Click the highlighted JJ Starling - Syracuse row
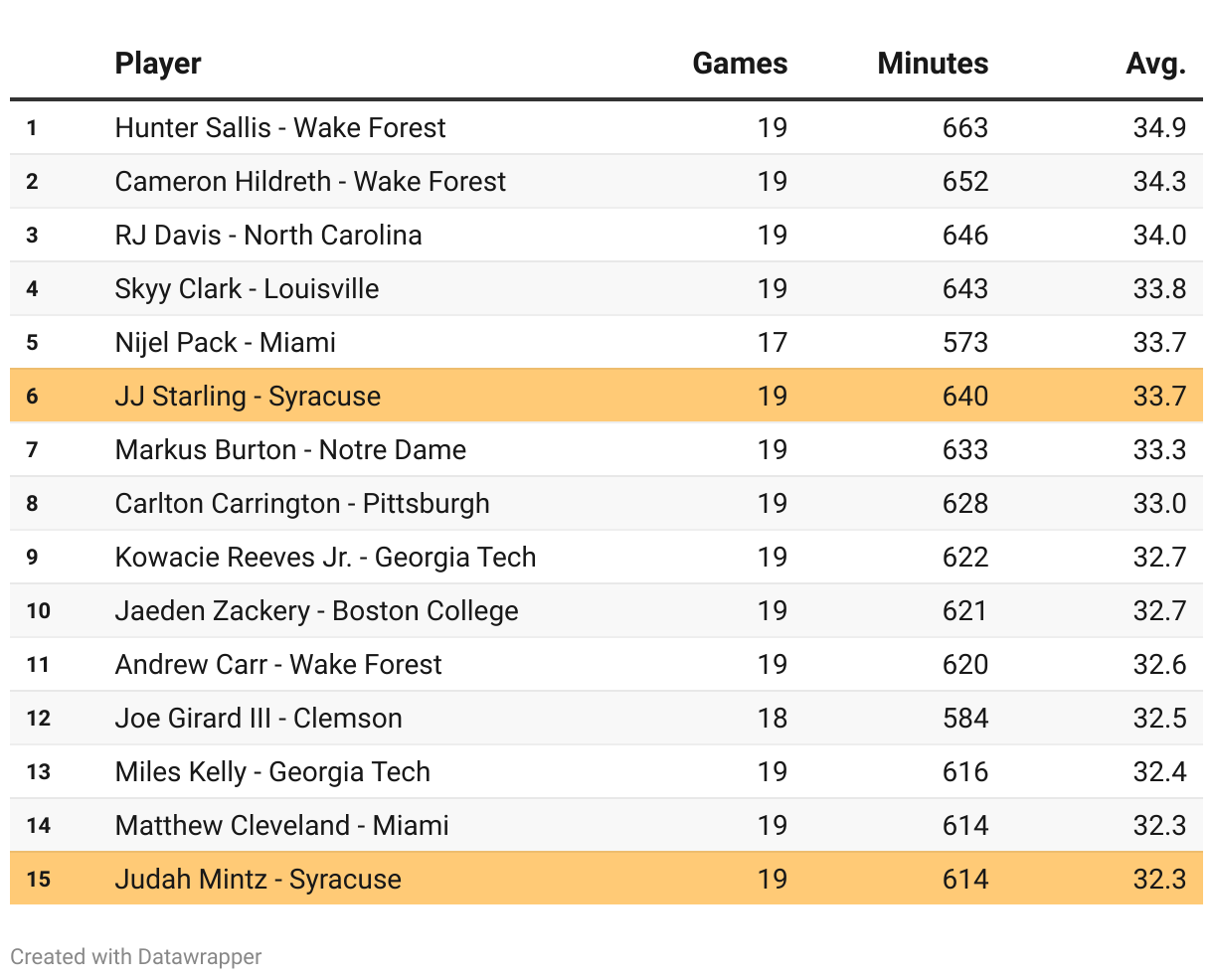The width and height of the screenshot is (1213, 980). tap(248, 396)
